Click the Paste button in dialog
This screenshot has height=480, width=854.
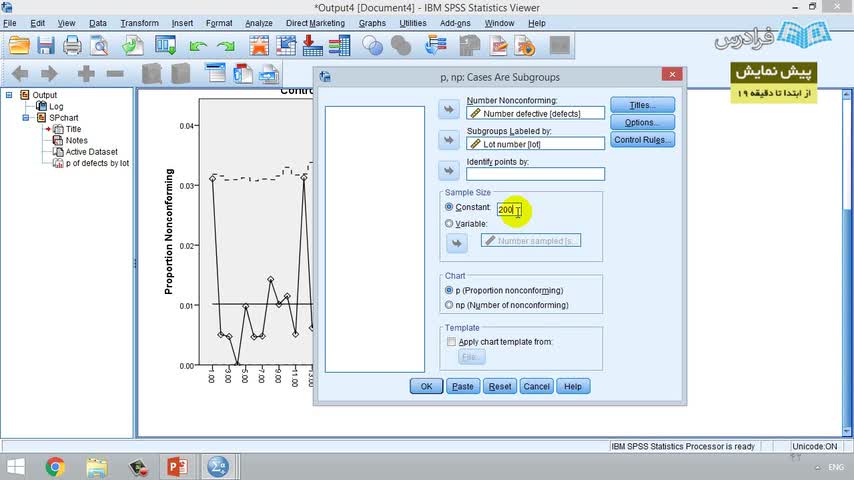[x=463, y=386]
